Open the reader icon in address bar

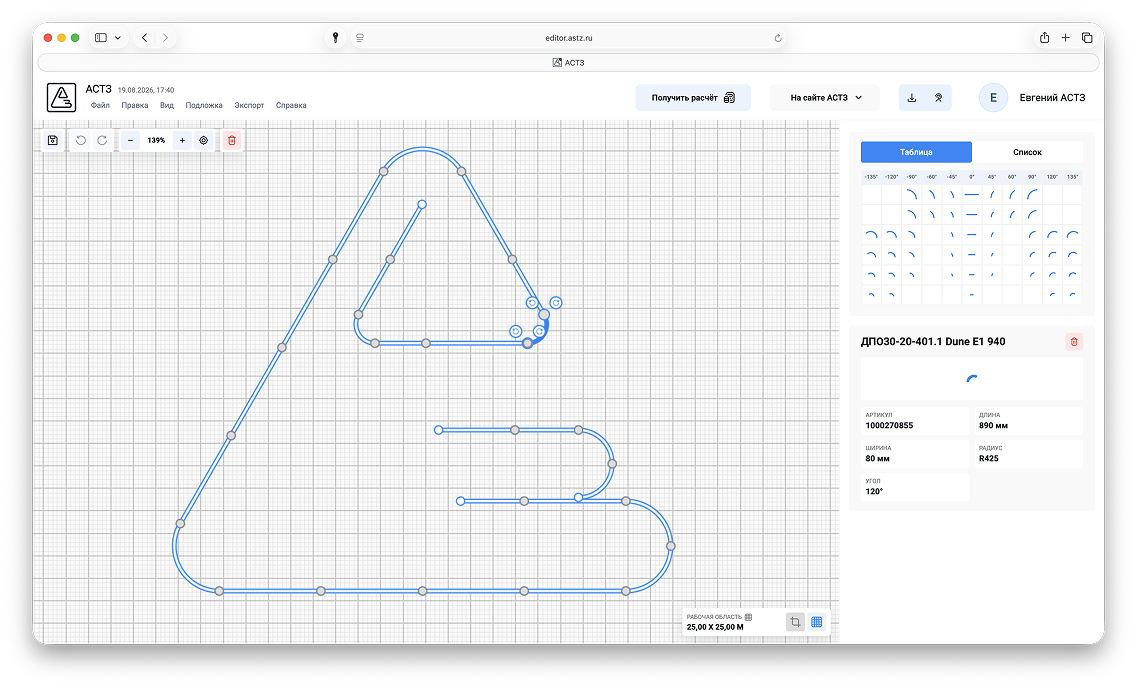click(360, 38)
